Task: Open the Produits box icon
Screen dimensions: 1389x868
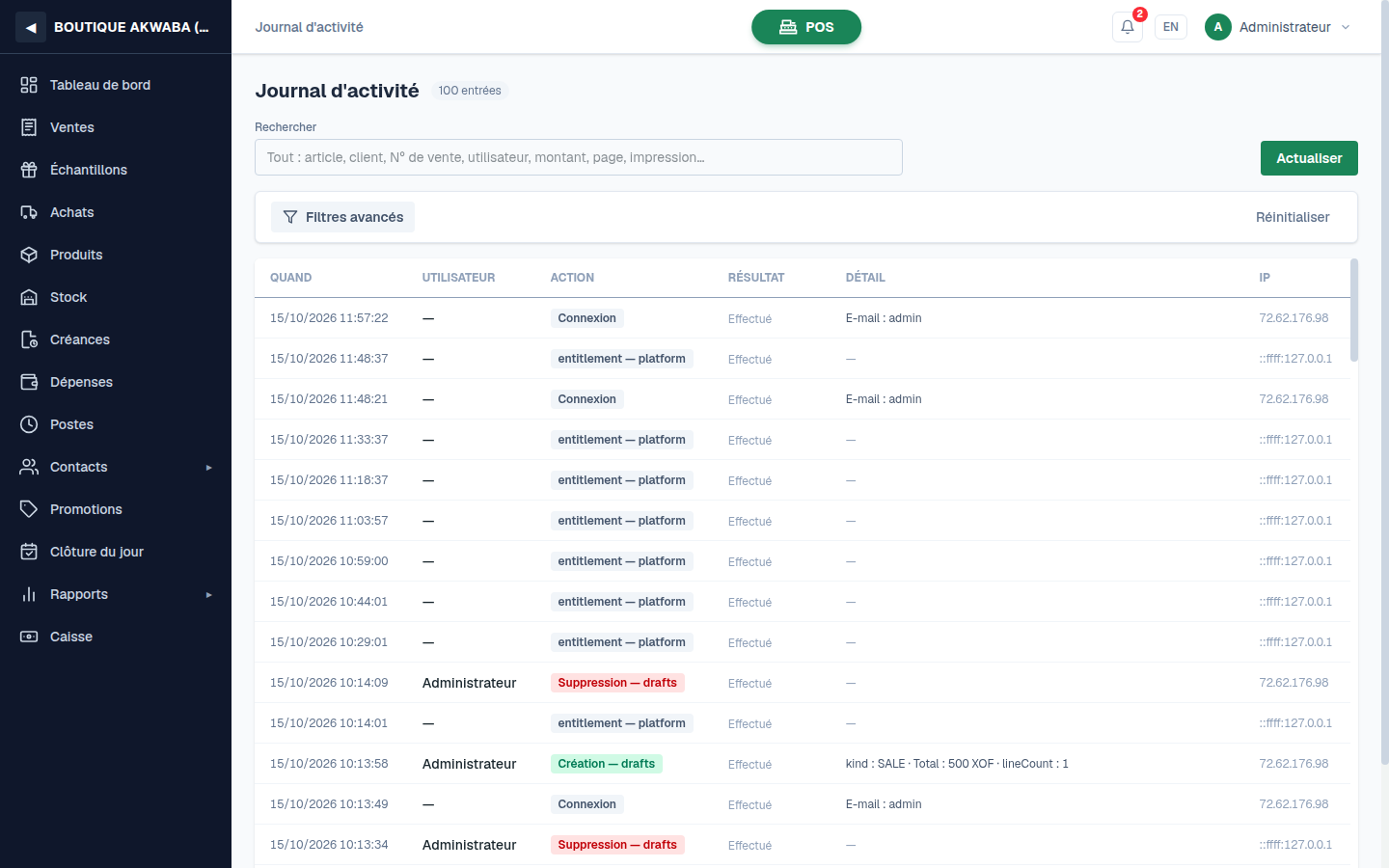Action: coord(29,255)
